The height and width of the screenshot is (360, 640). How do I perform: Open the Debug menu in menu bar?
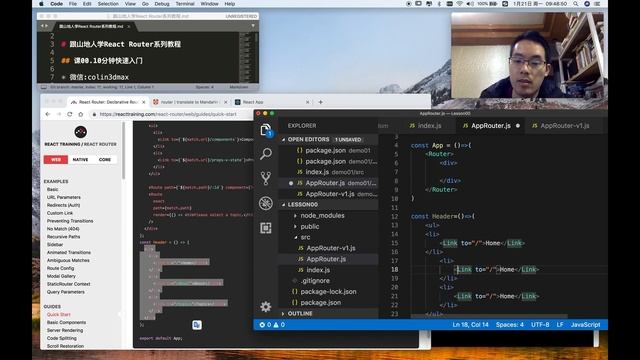pos(162,4)
